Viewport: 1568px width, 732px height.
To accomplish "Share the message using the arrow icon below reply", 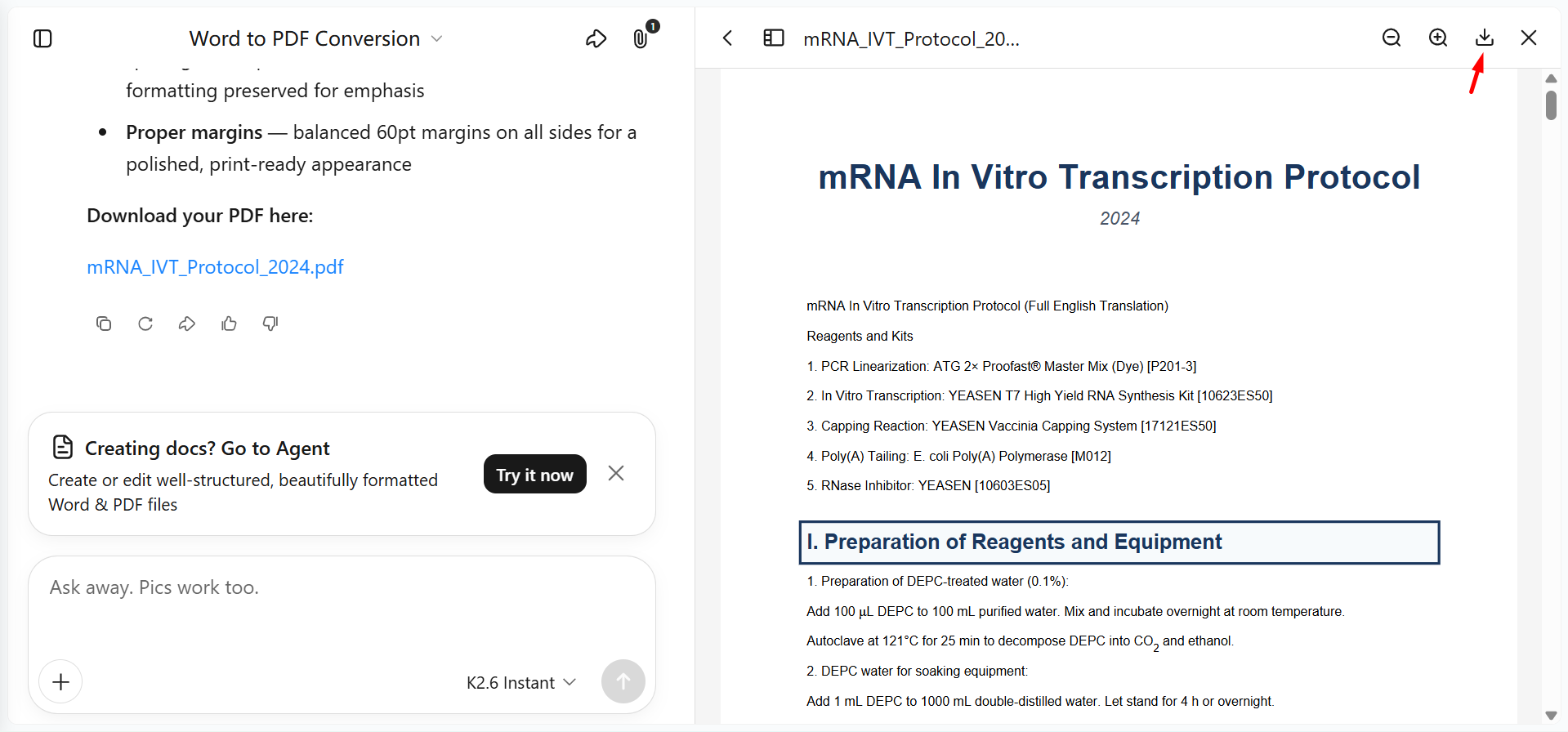I will [187, 324].
